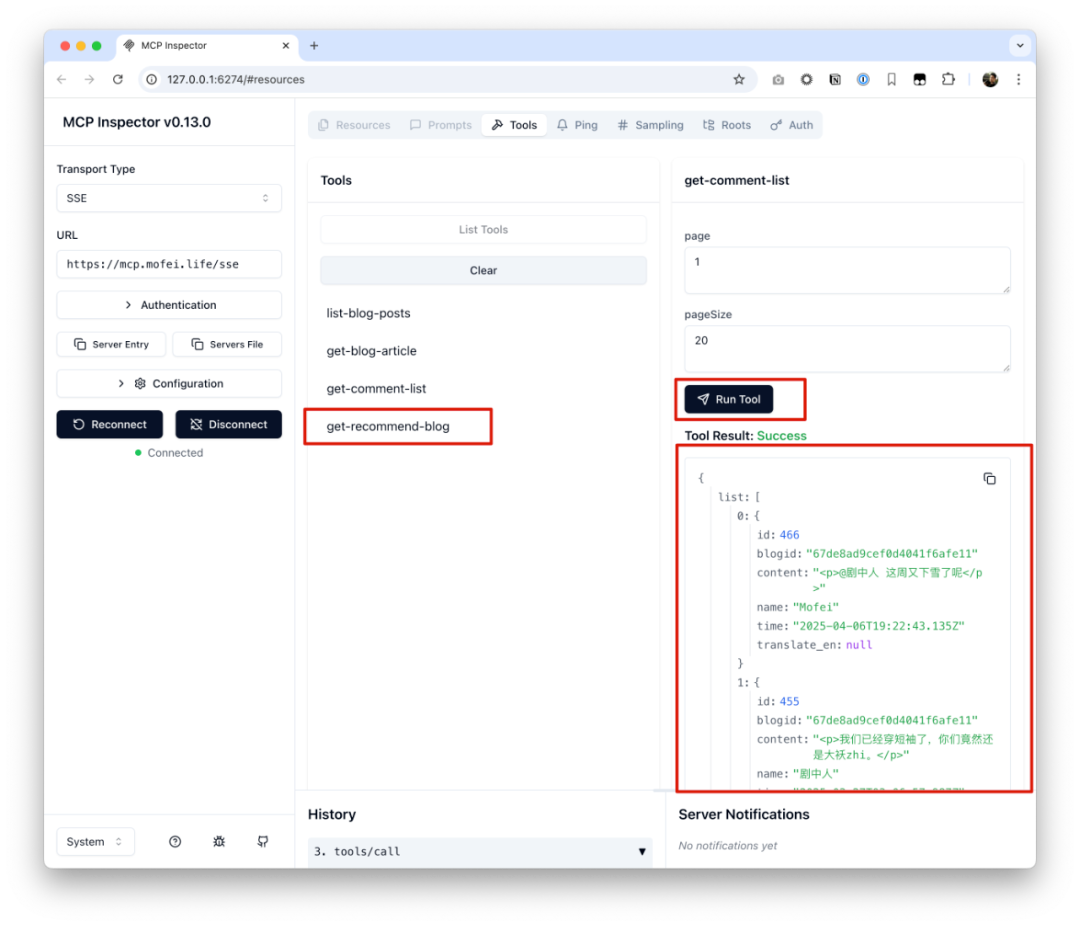Open a new browser tab
The height and width of the screenshot is (926, 1080).
click(x=314, y=46)
